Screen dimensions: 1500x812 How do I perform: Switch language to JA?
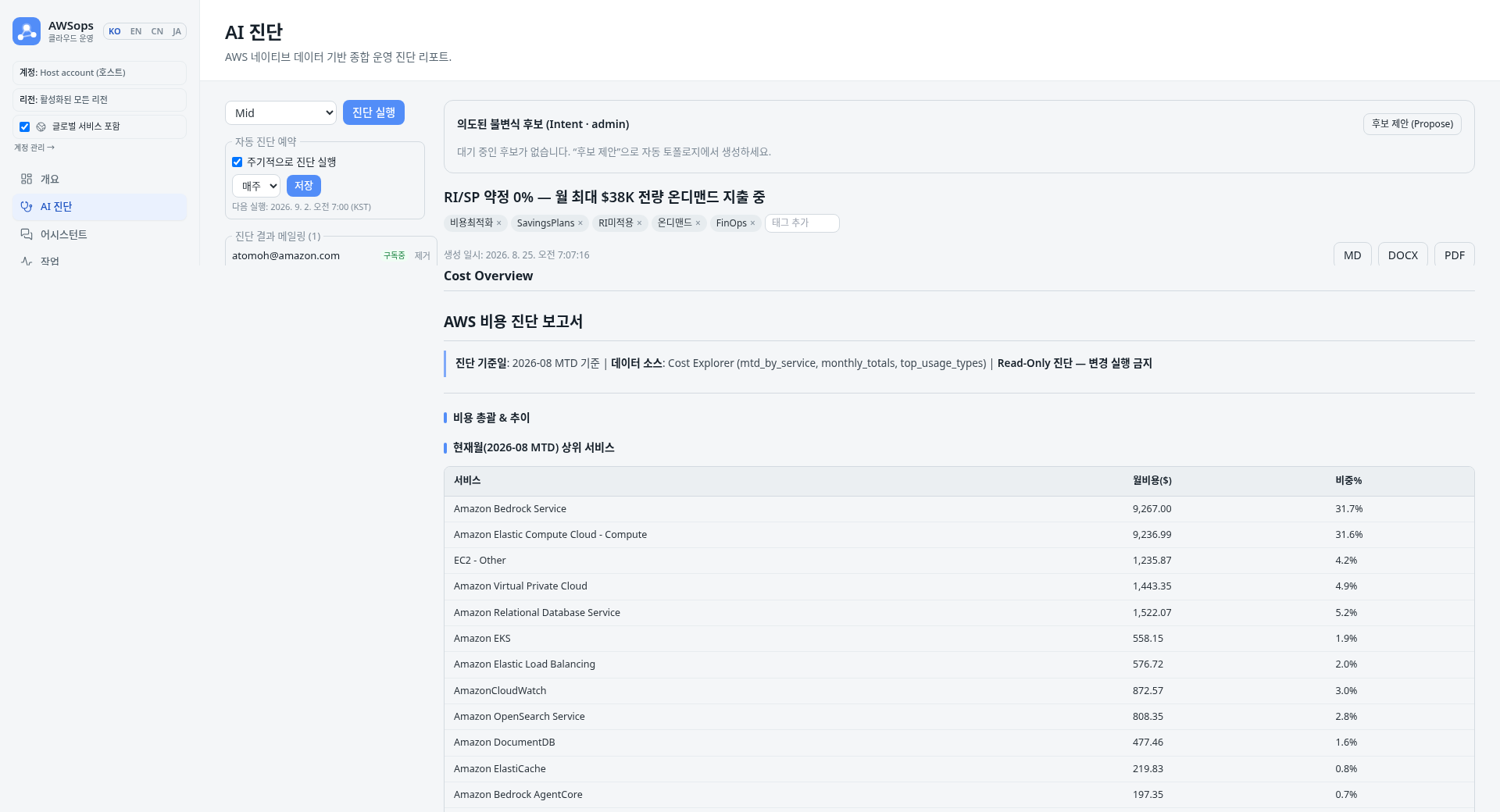tap(177, 31)
